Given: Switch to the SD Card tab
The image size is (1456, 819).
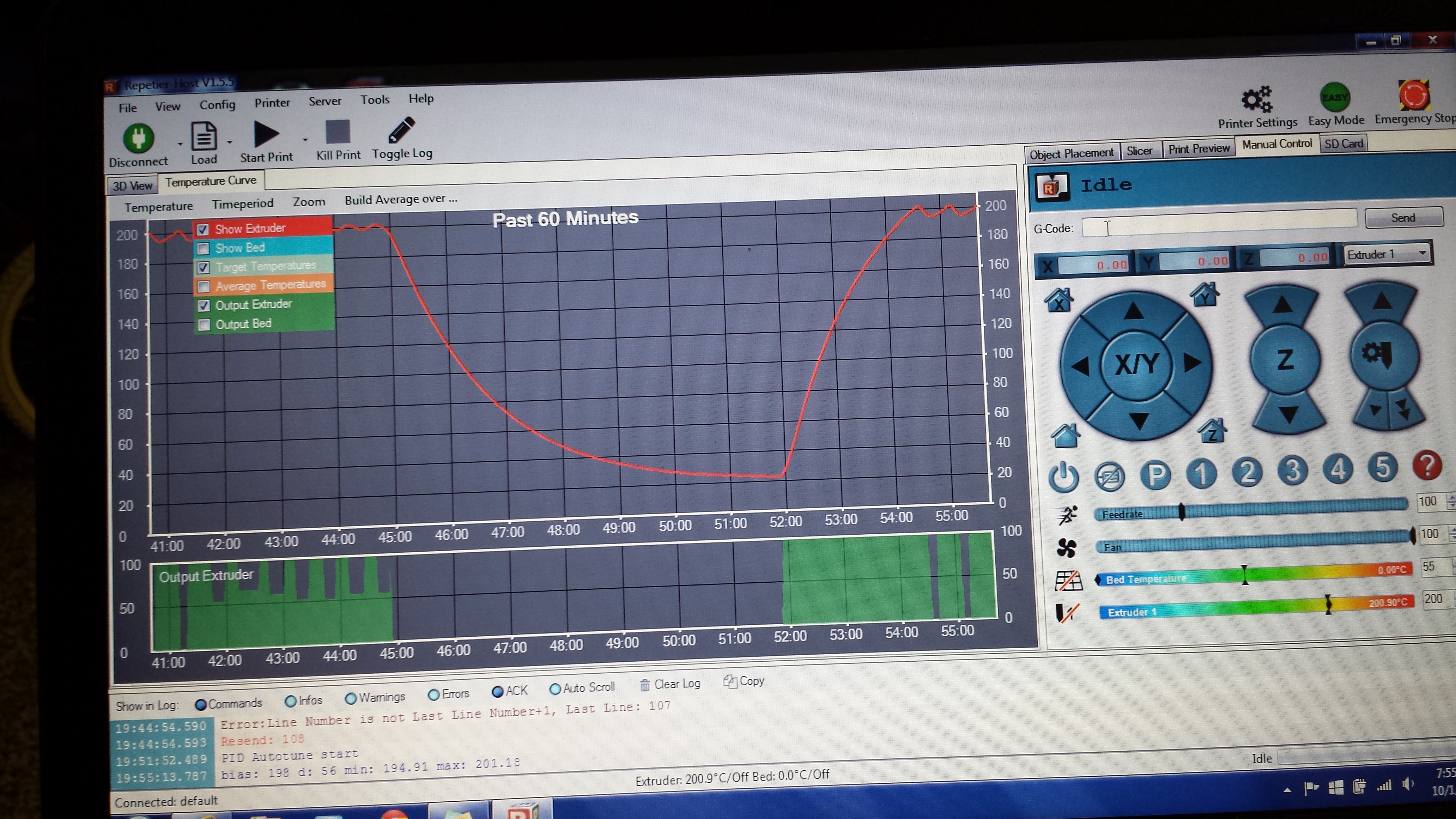Looking at the screenshot, I should 1343,144.
